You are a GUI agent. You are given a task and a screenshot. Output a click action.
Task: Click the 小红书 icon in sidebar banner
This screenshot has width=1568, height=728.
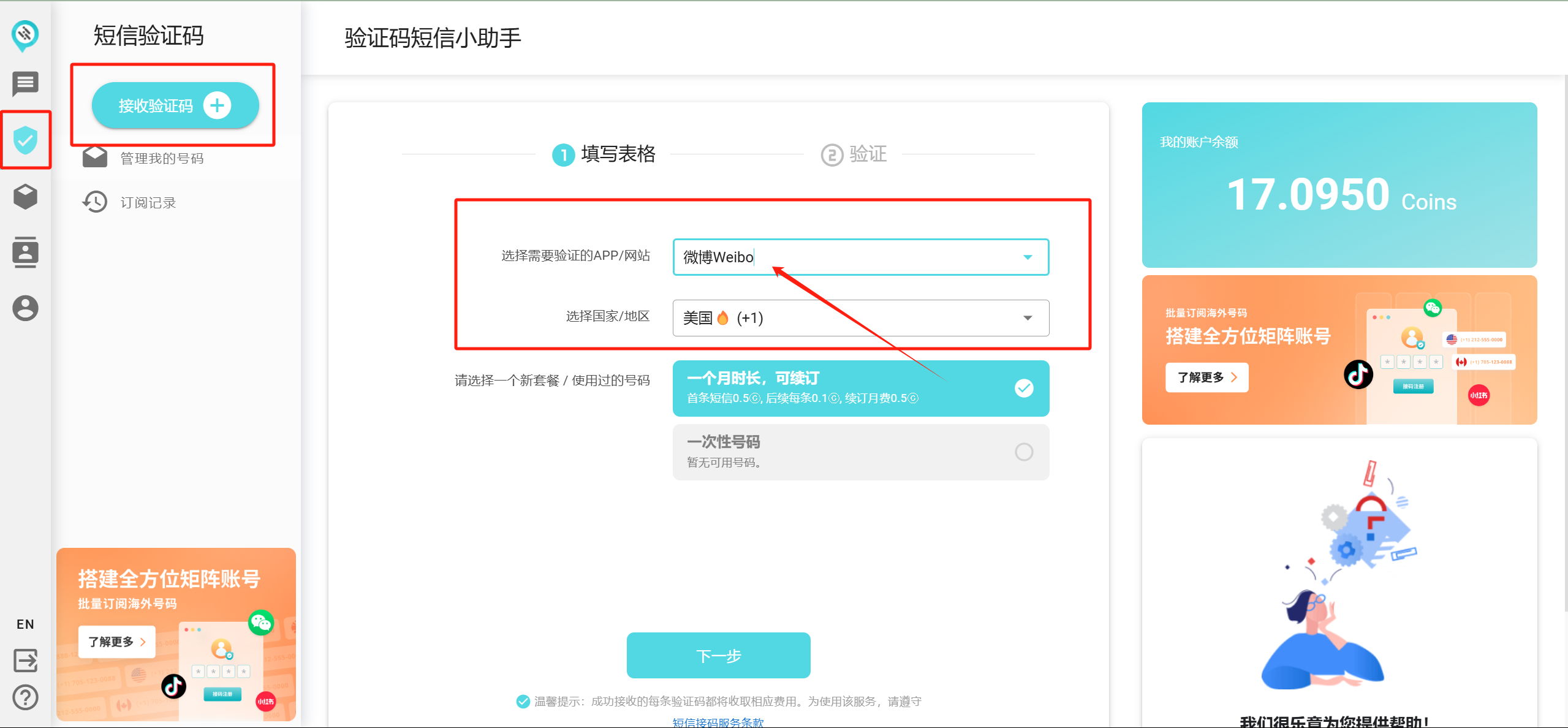pos(266,702)
